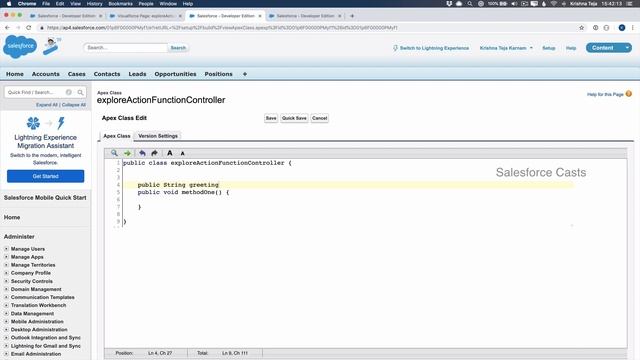This screenshot has width=640, height=360.
Task: Expand Company Profile tree node
Action: click(x=6, y=273)
